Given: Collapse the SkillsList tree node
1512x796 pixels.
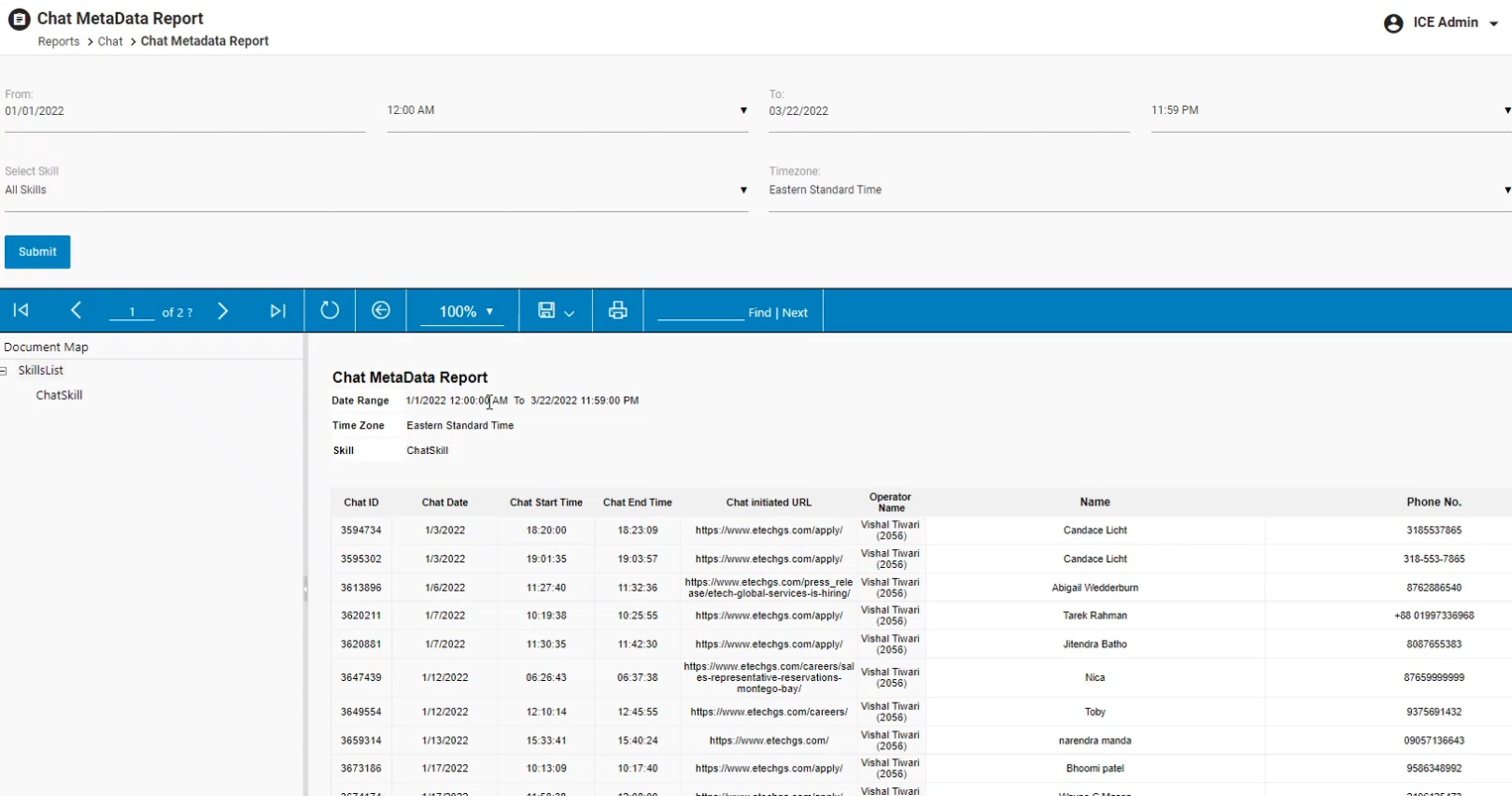Looking at the screenshot, I should coord(4,371).
